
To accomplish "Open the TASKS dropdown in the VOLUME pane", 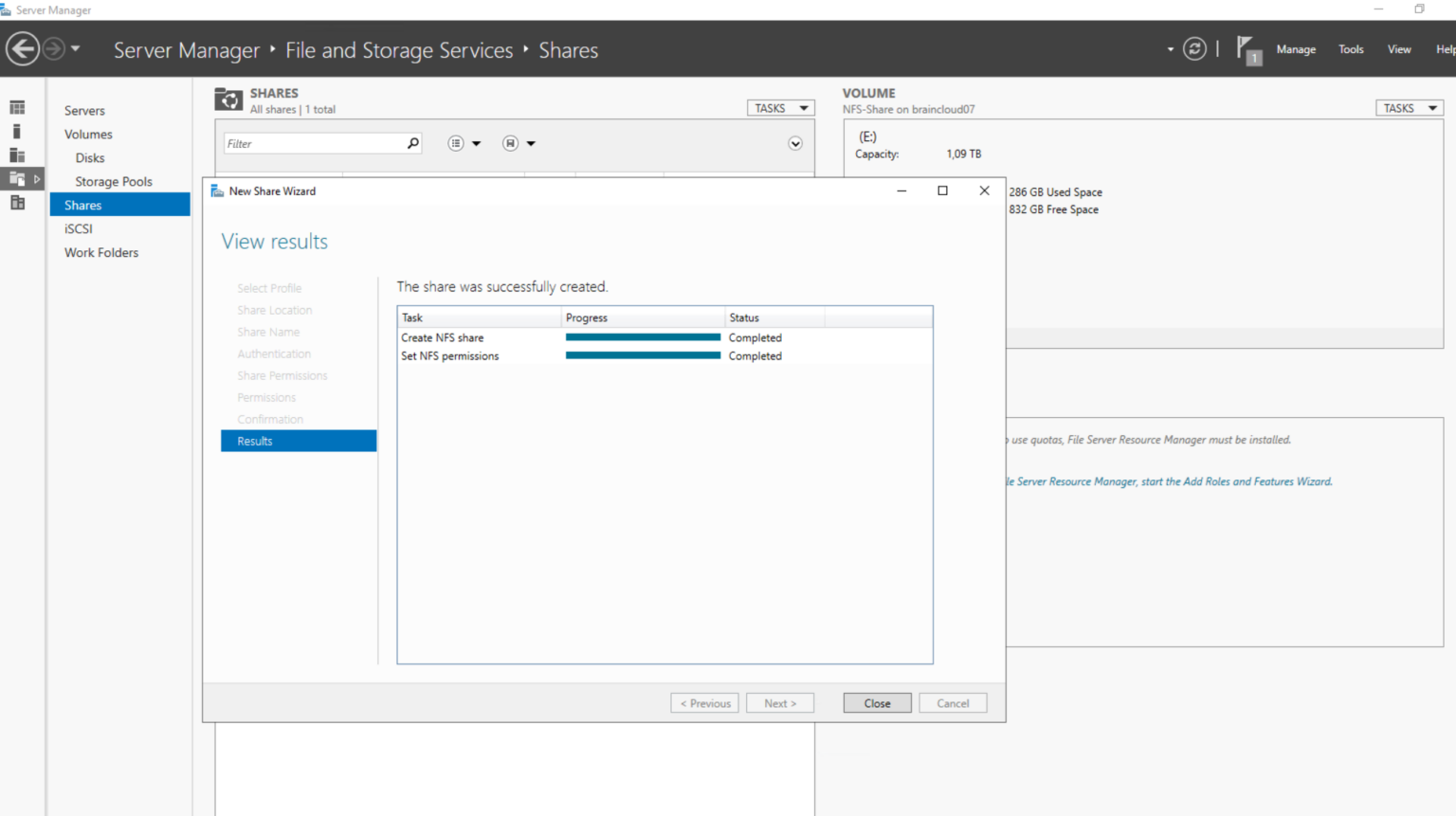I will [x=1409, y=107].
